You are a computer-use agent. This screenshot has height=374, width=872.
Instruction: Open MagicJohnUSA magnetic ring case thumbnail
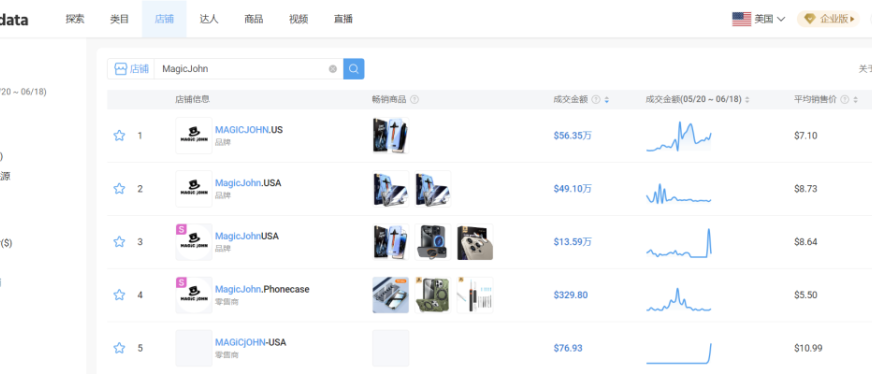click(x=433, y=242)
